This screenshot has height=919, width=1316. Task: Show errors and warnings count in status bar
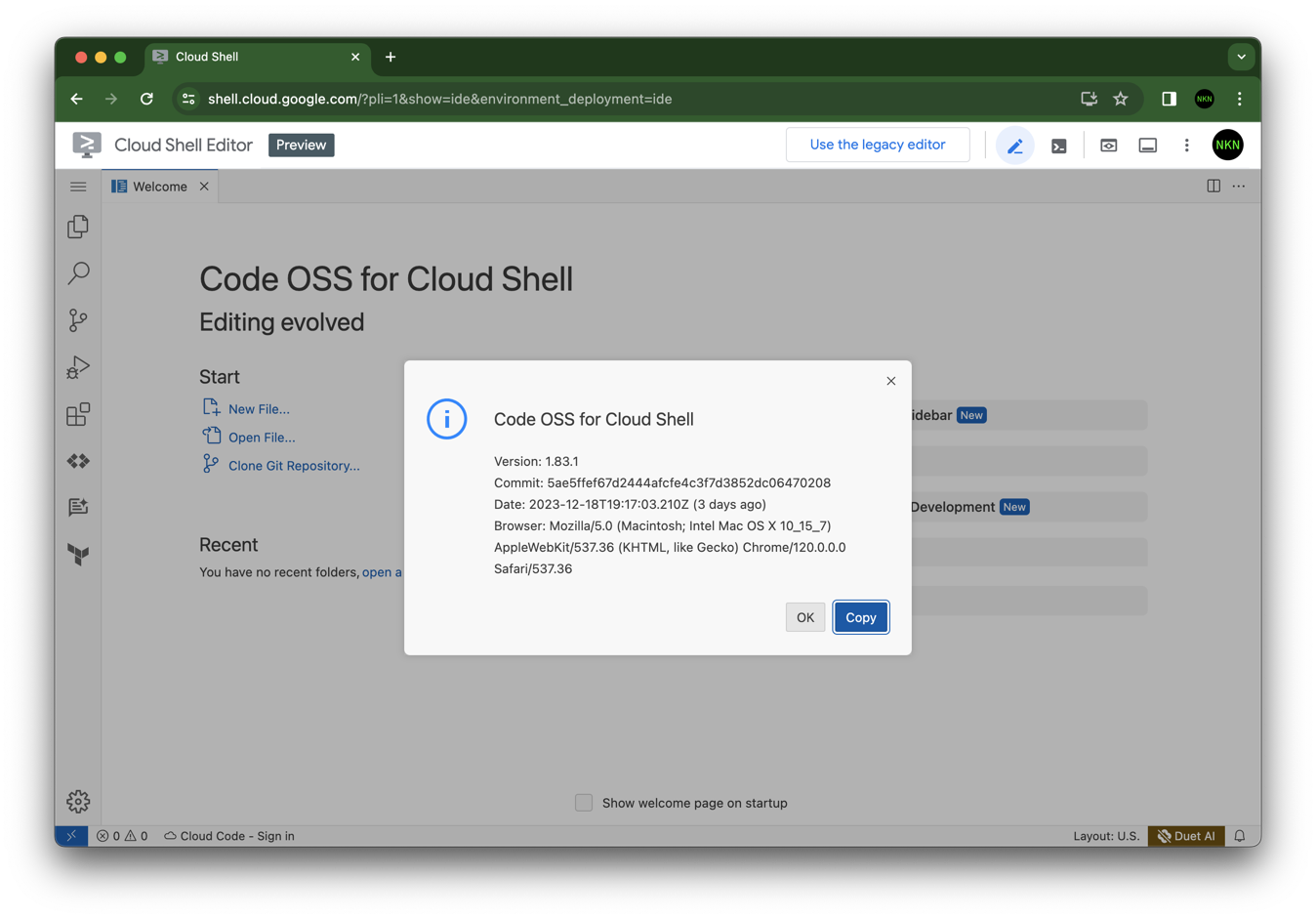[x=122, y=836]
